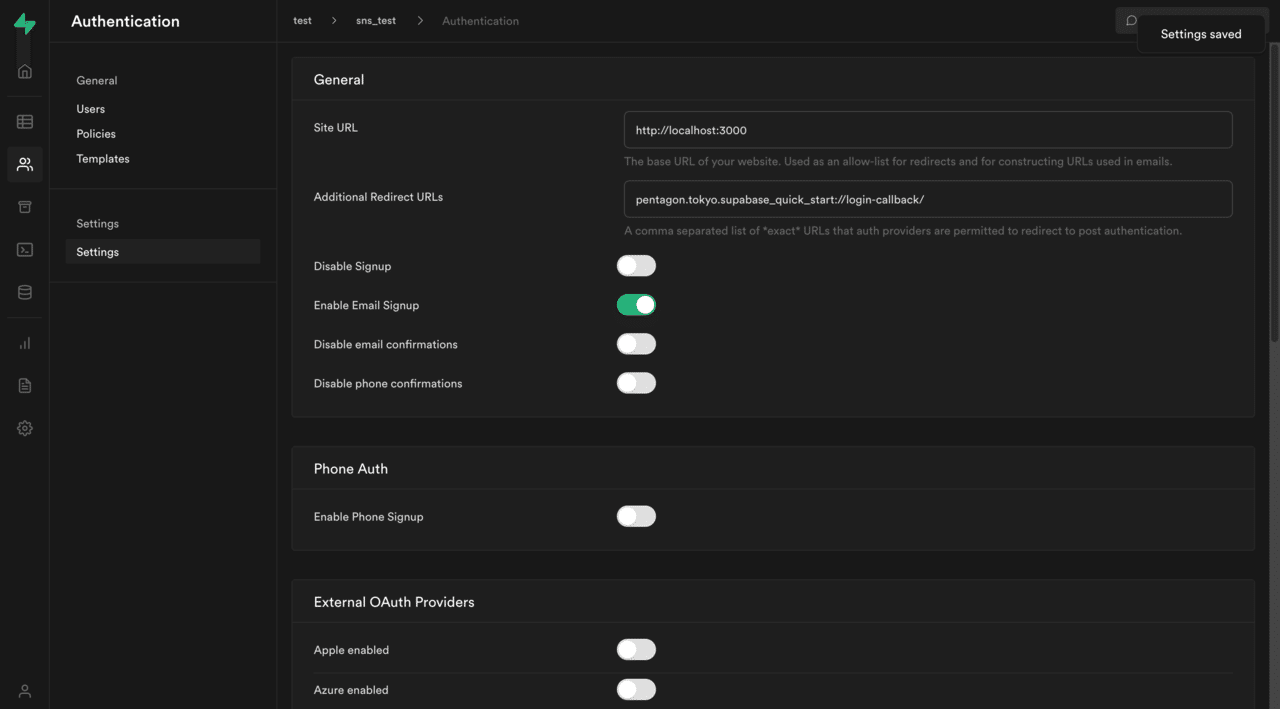Turn off Enable Email Signup
The image size is (1280, 709).
tap(636, 305)
